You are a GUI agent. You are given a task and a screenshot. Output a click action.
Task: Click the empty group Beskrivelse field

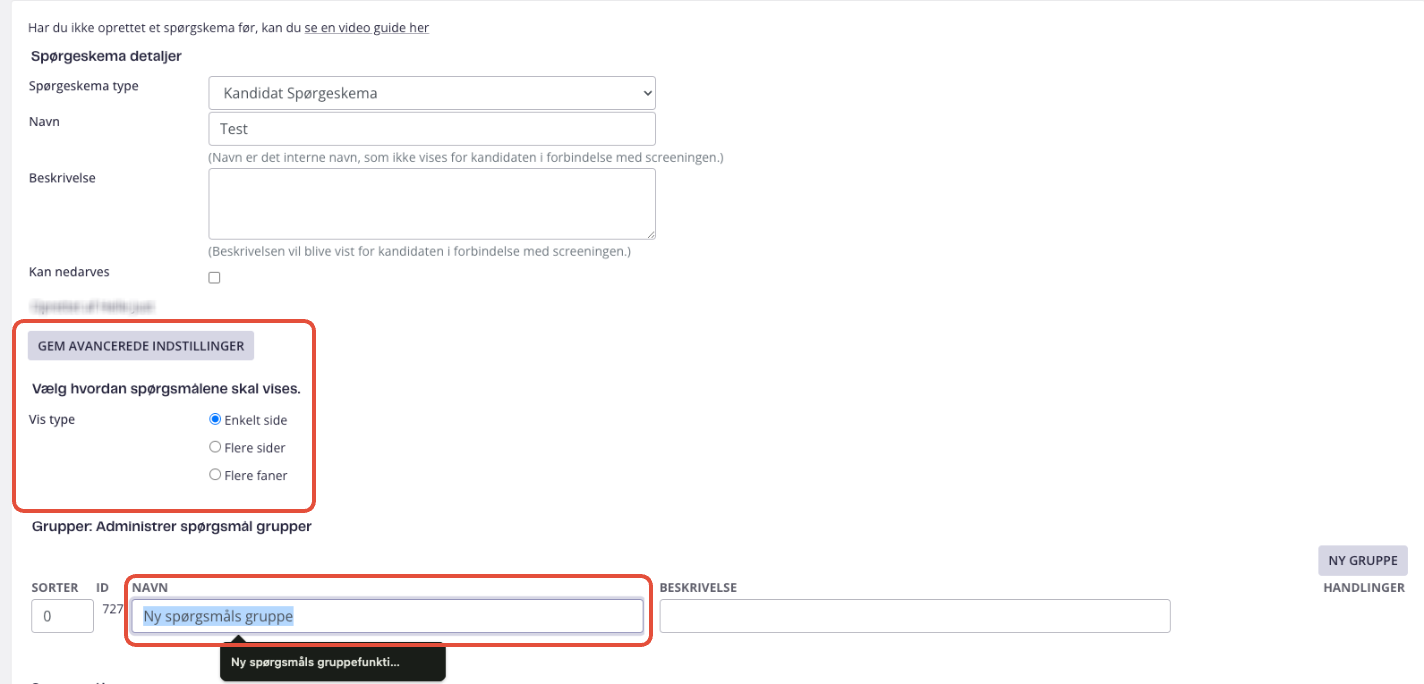click(915, 616)
